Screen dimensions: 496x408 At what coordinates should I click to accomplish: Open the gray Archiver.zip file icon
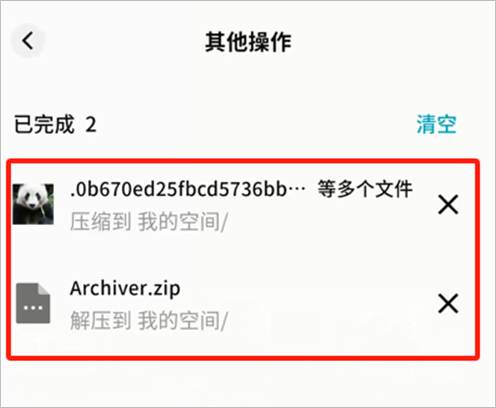point(33,303)
